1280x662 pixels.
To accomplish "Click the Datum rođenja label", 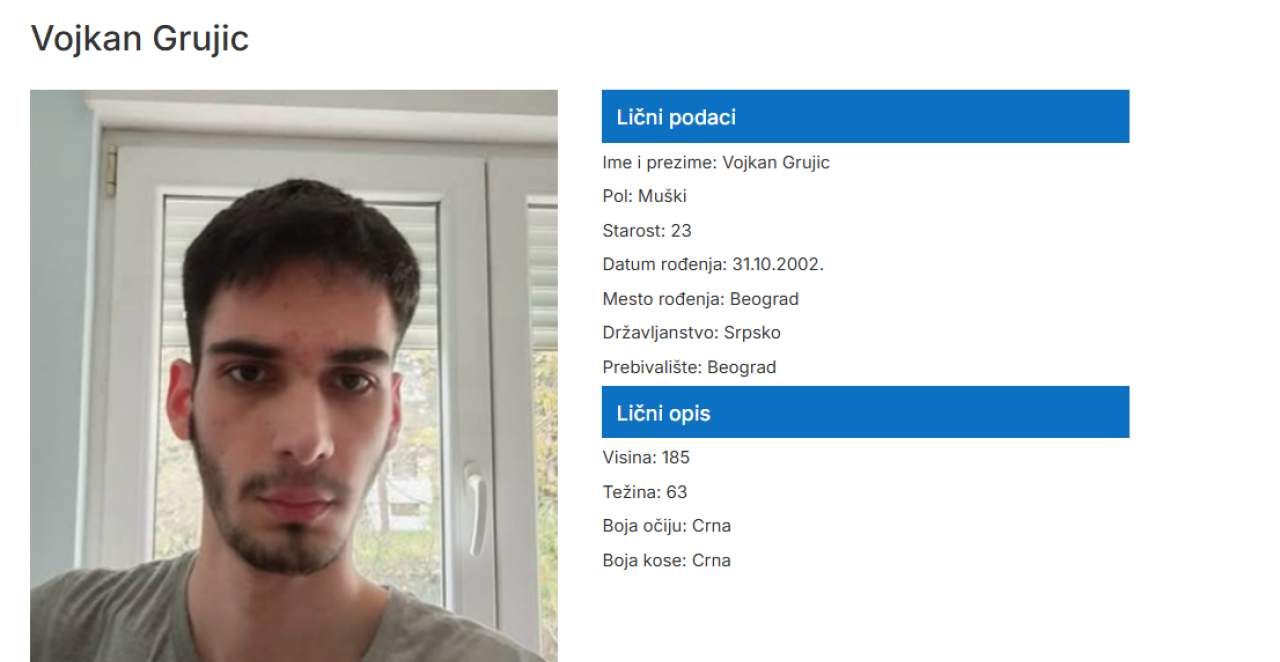I will pyautogui.click(x=665, y=265).
